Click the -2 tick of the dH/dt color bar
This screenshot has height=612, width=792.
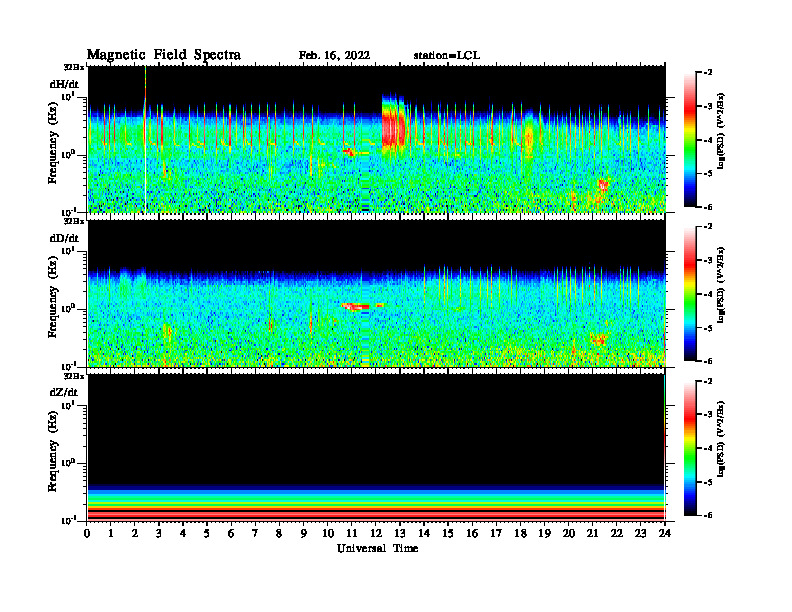(x=708, y=73)
